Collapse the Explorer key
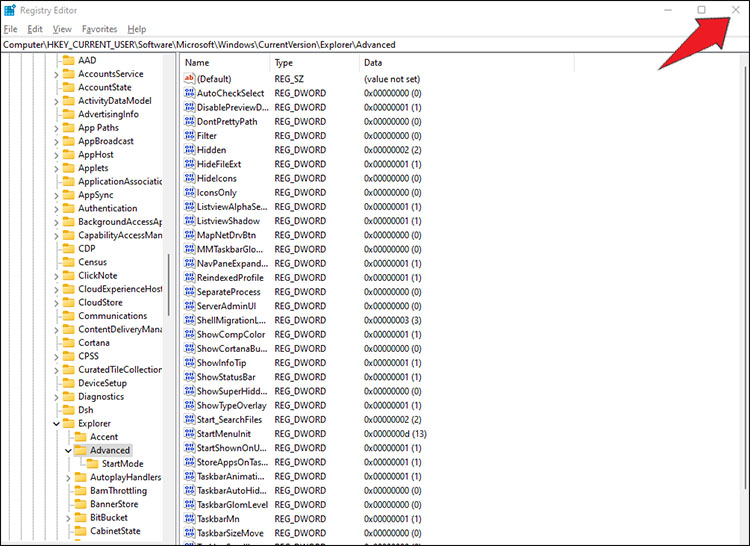 (56, 424)
